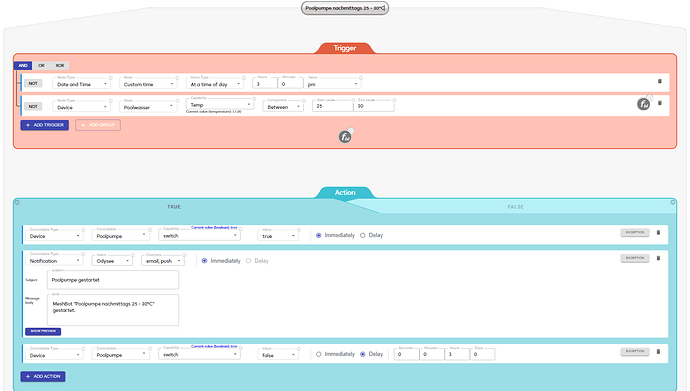This screenshot has height=391, width=690.
Task: Select AND trigger operator
Action: pyautogui.click(x=23, y=66)
